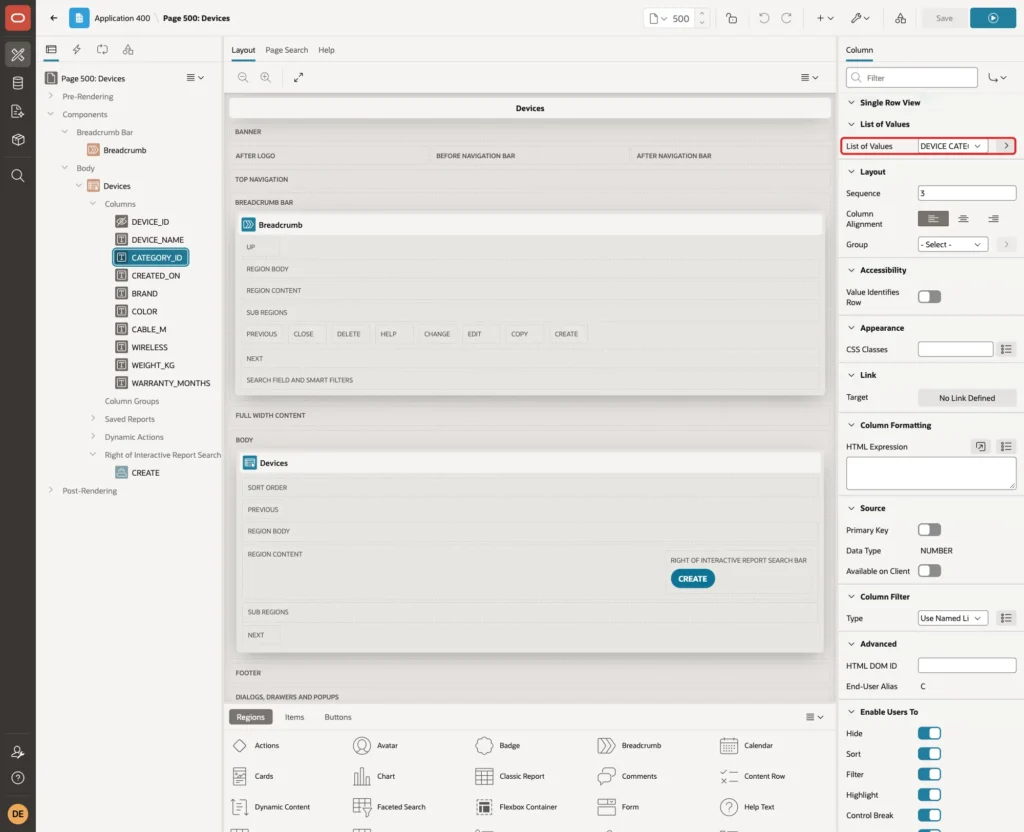Select the WARRANTY_MONTHS column
This screenshot has width=1024, height=832.
(170, 383)
